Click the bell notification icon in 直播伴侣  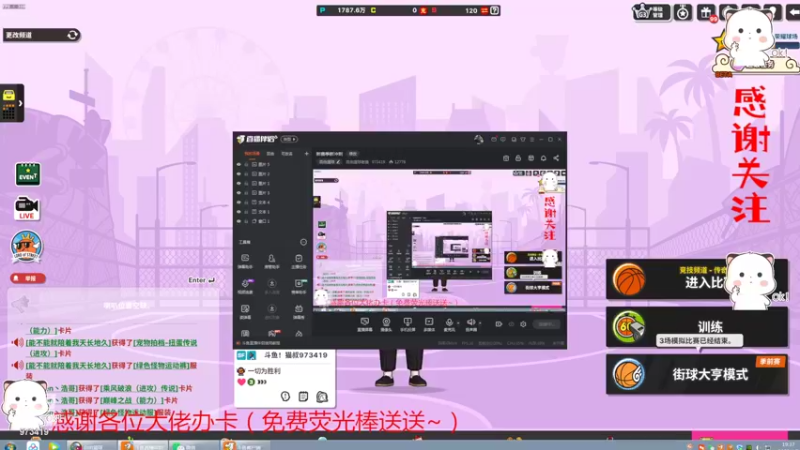543,158
